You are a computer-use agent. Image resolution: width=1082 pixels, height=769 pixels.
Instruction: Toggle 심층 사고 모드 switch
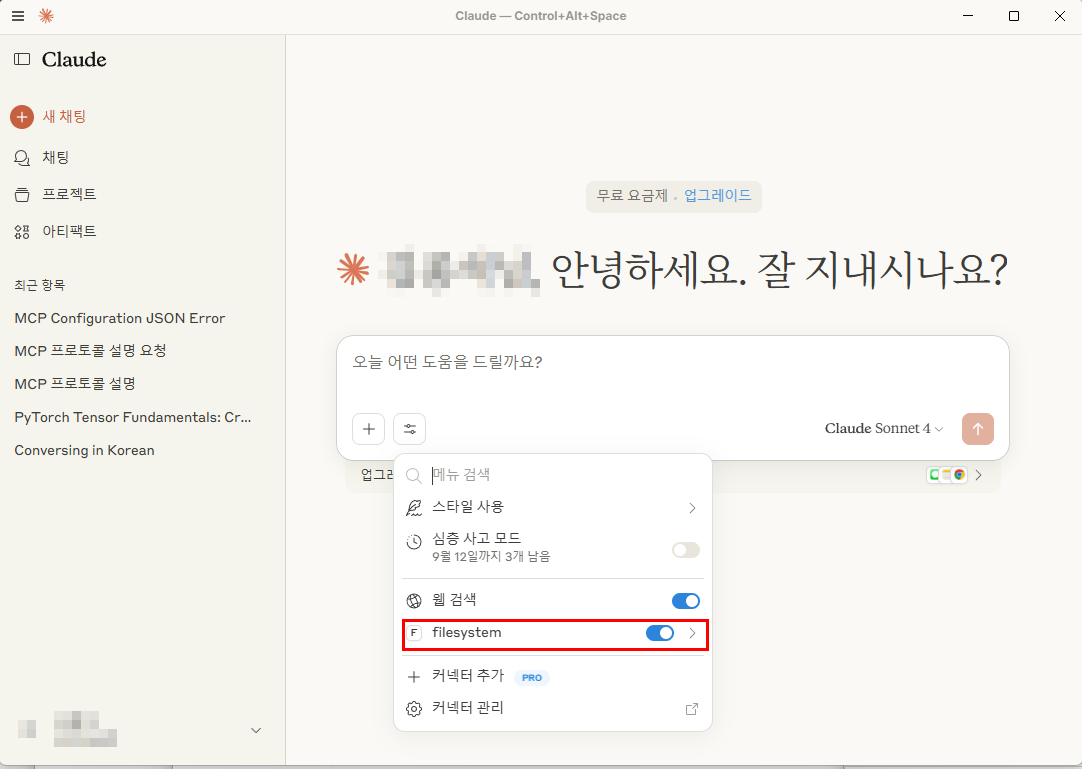tap(686, 550)
